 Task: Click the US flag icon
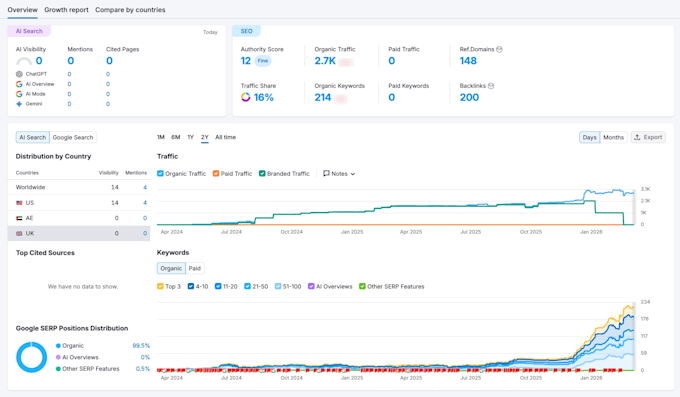click(x=19, y=203)
